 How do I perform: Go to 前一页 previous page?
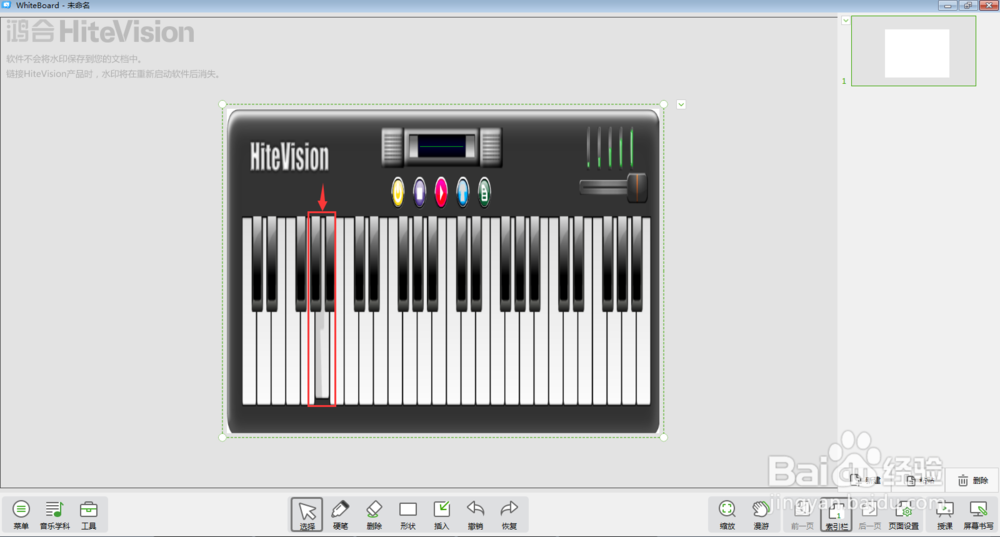tap(802, 515)
